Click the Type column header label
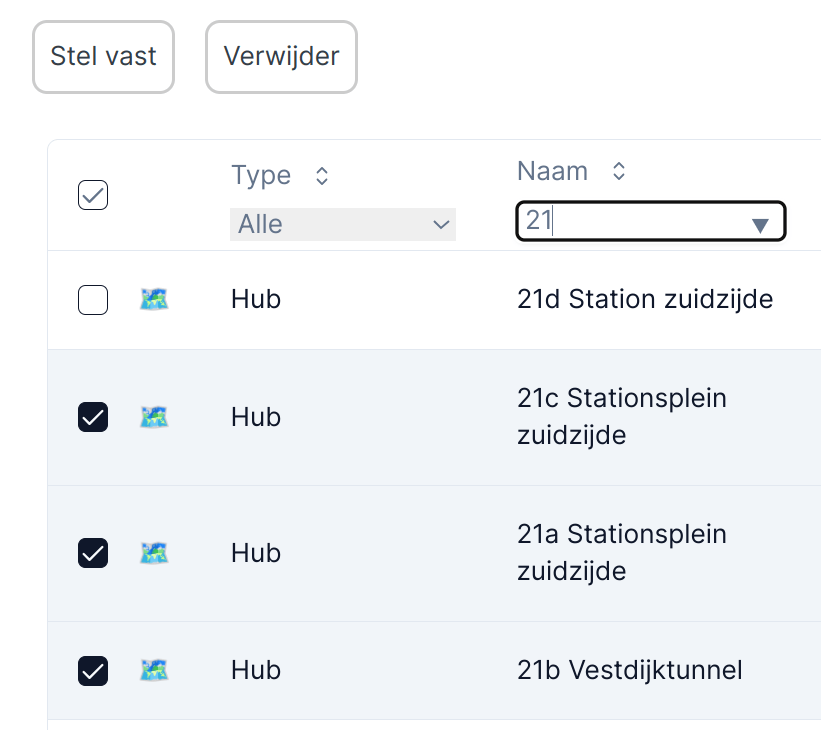The image size is (821, 730). [x=261, y=175]
